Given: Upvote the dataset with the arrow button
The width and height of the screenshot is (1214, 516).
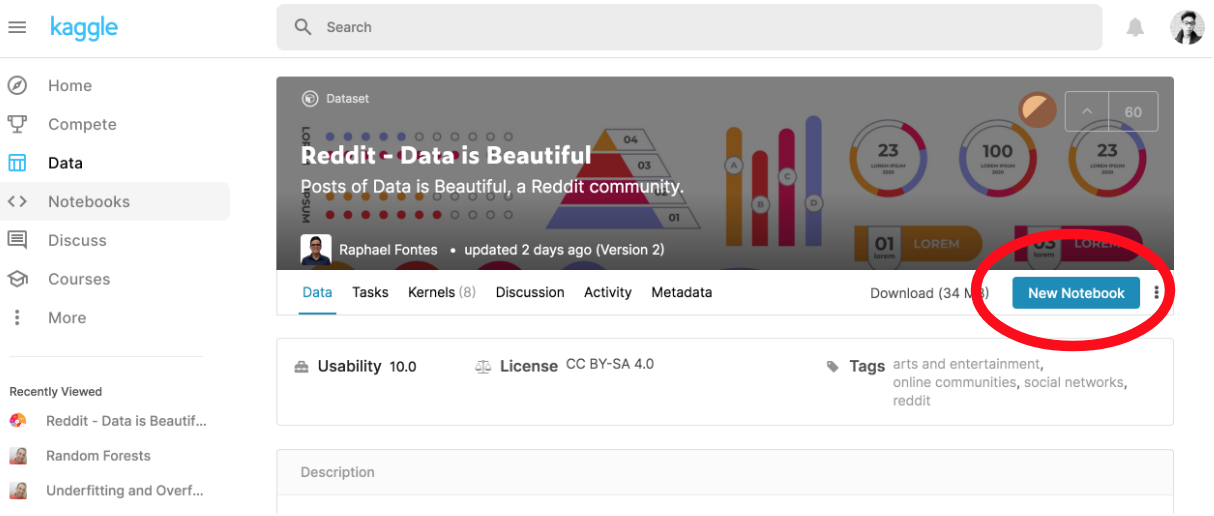Looking at the screenshot, I should 1087,112.
